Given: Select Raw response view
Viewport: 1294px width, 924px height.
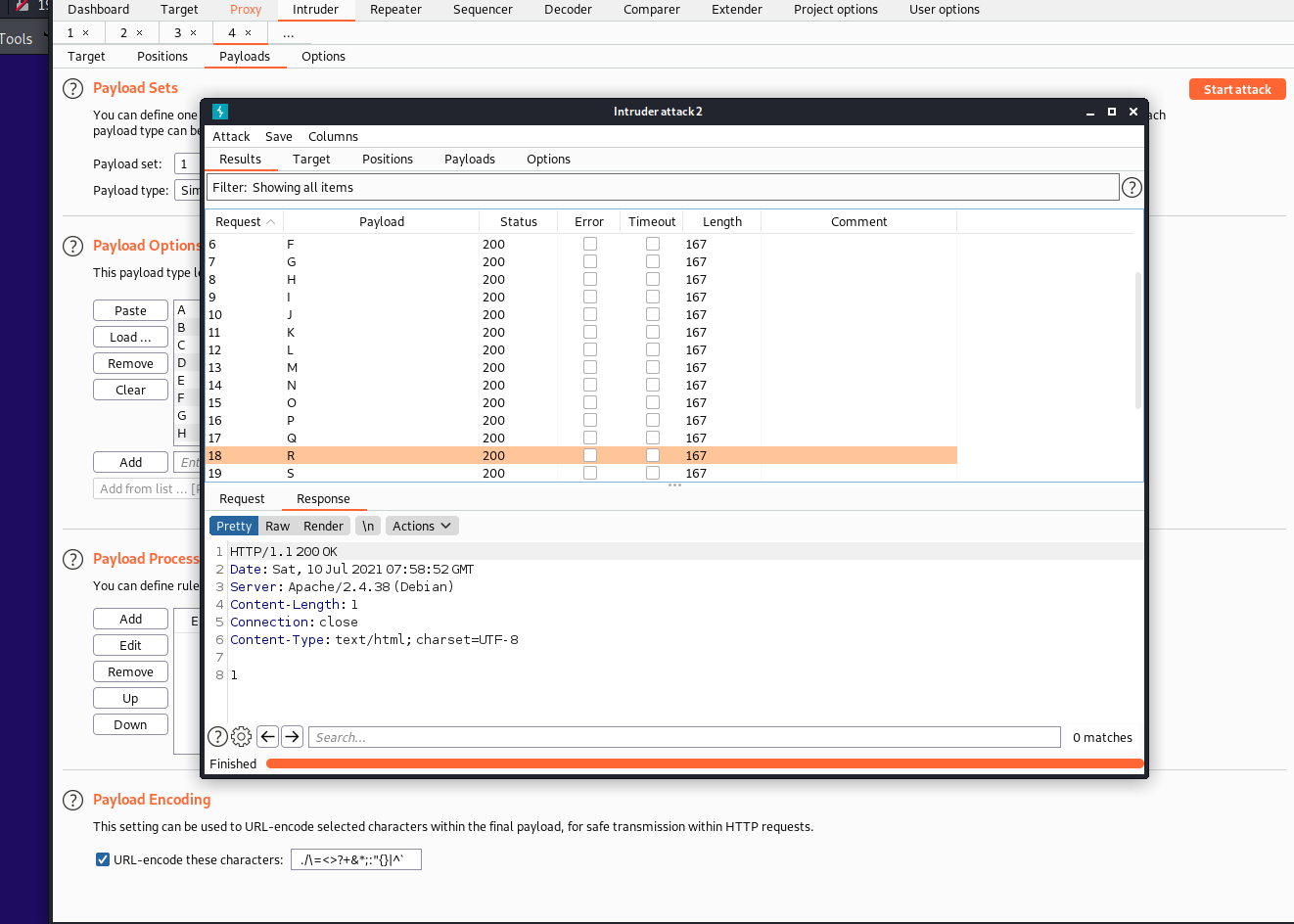Looking at the screenshot, I should point(278,526).
